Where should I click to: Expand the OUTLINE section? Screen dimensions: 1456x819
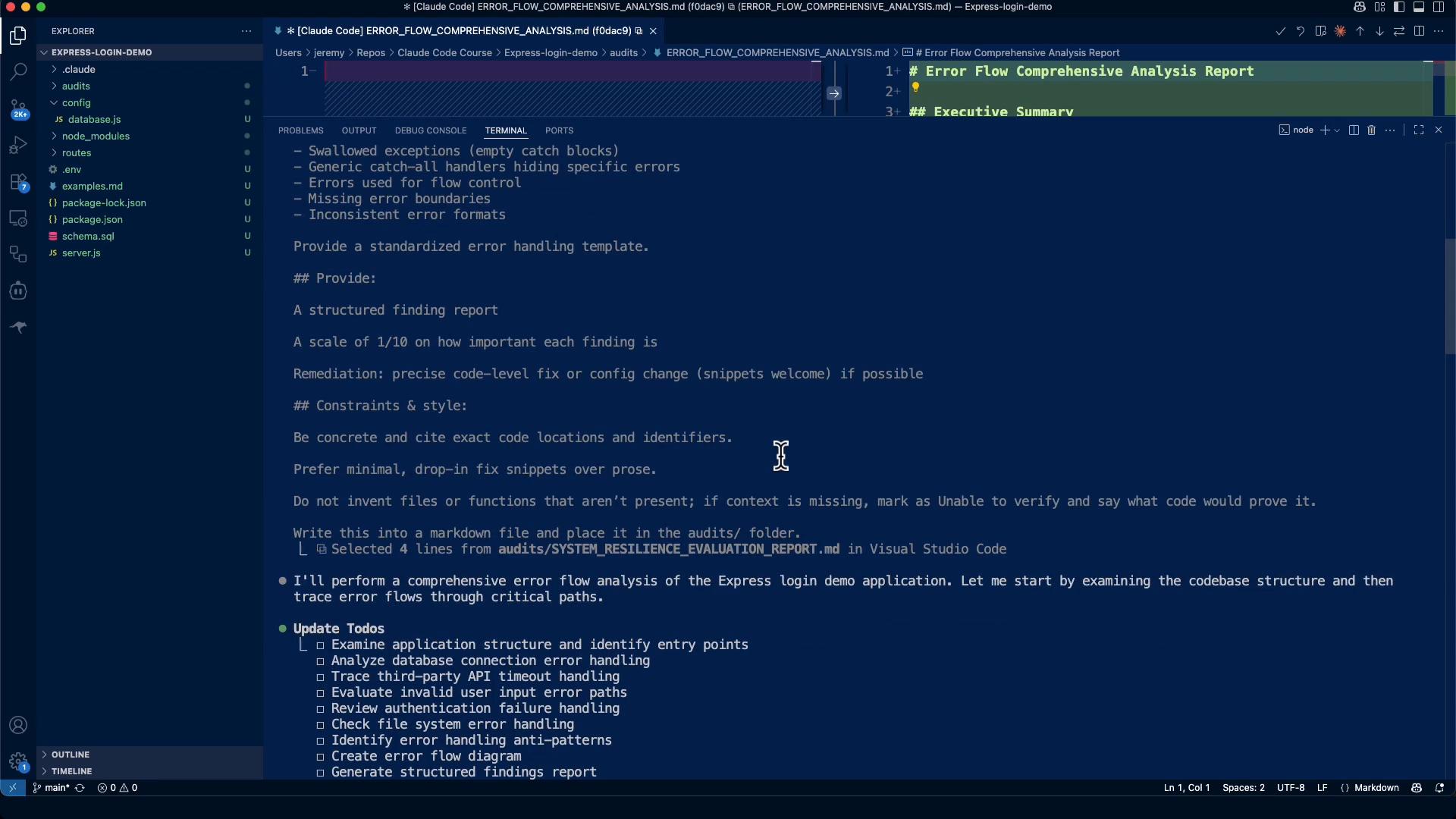pyautogui.click(x=149, y=755)
